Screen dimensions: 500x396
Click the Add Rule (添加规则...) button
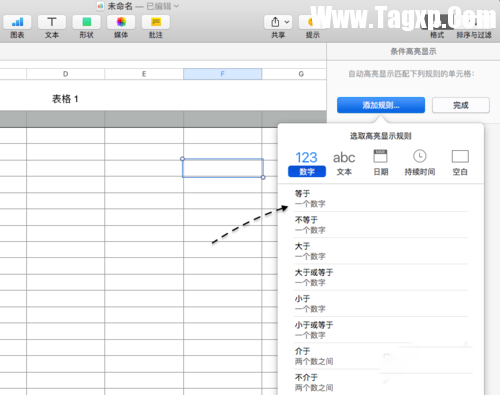click(x=381, y=105)
